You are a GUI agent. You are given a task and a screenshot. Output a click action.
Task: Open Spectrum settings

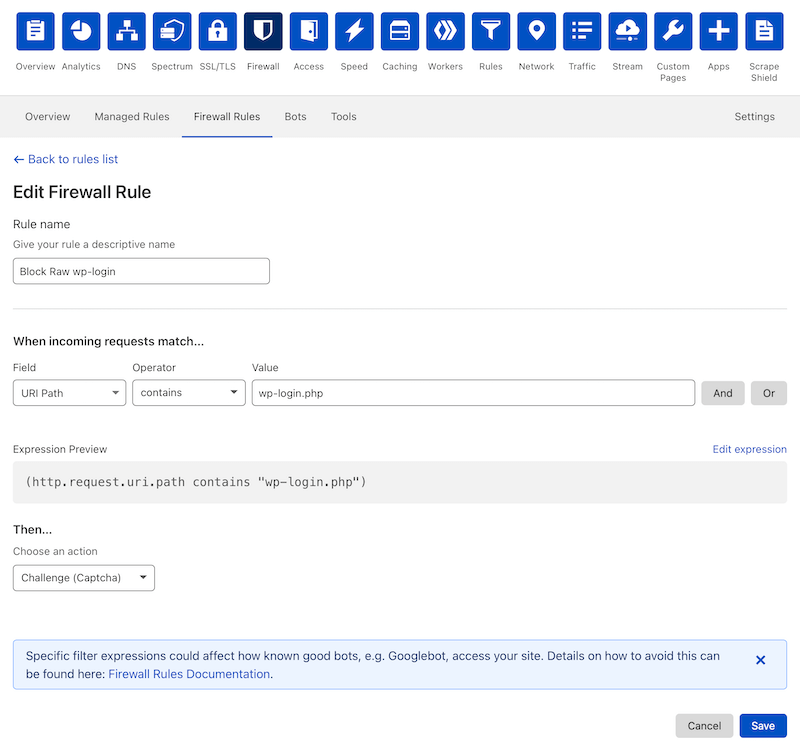click(171, 31)
